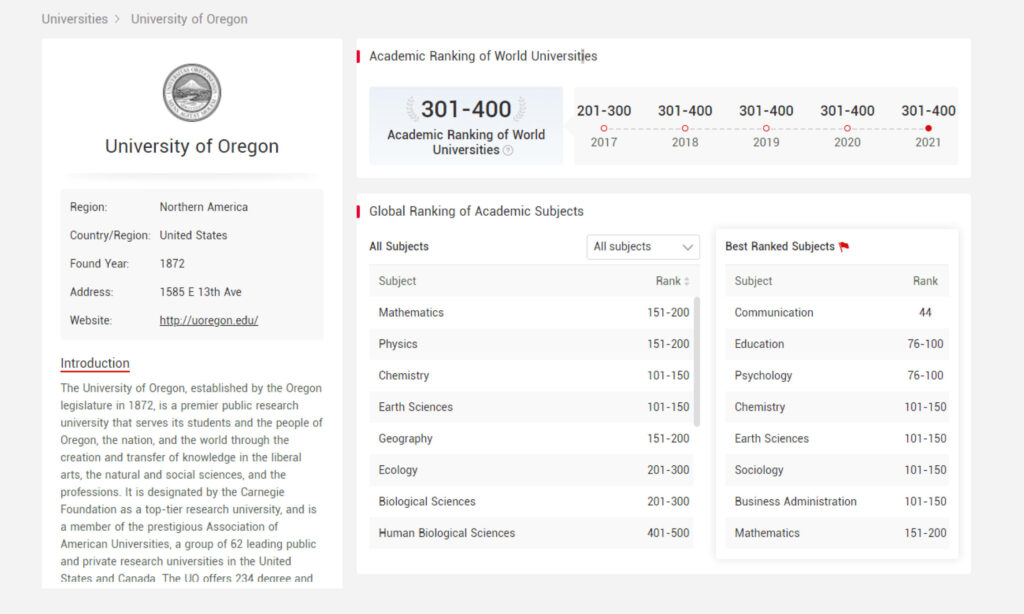Viewport: 1024px width, 614px height.
Task: Select the 2019 ranking timeline point
Action: point(766,129)
